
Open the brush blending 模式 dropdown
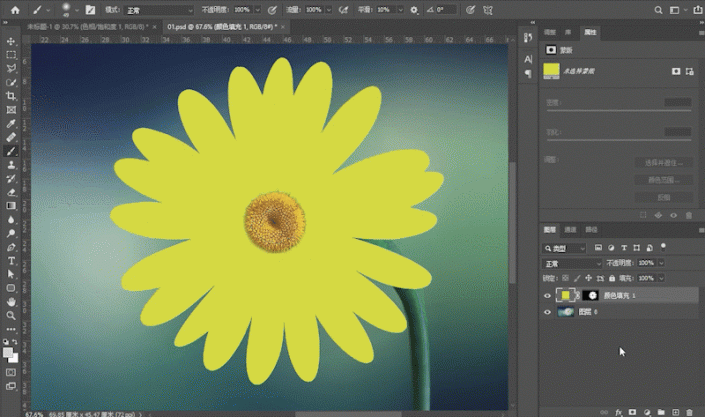pyautogui.click(x=160, y=9)
